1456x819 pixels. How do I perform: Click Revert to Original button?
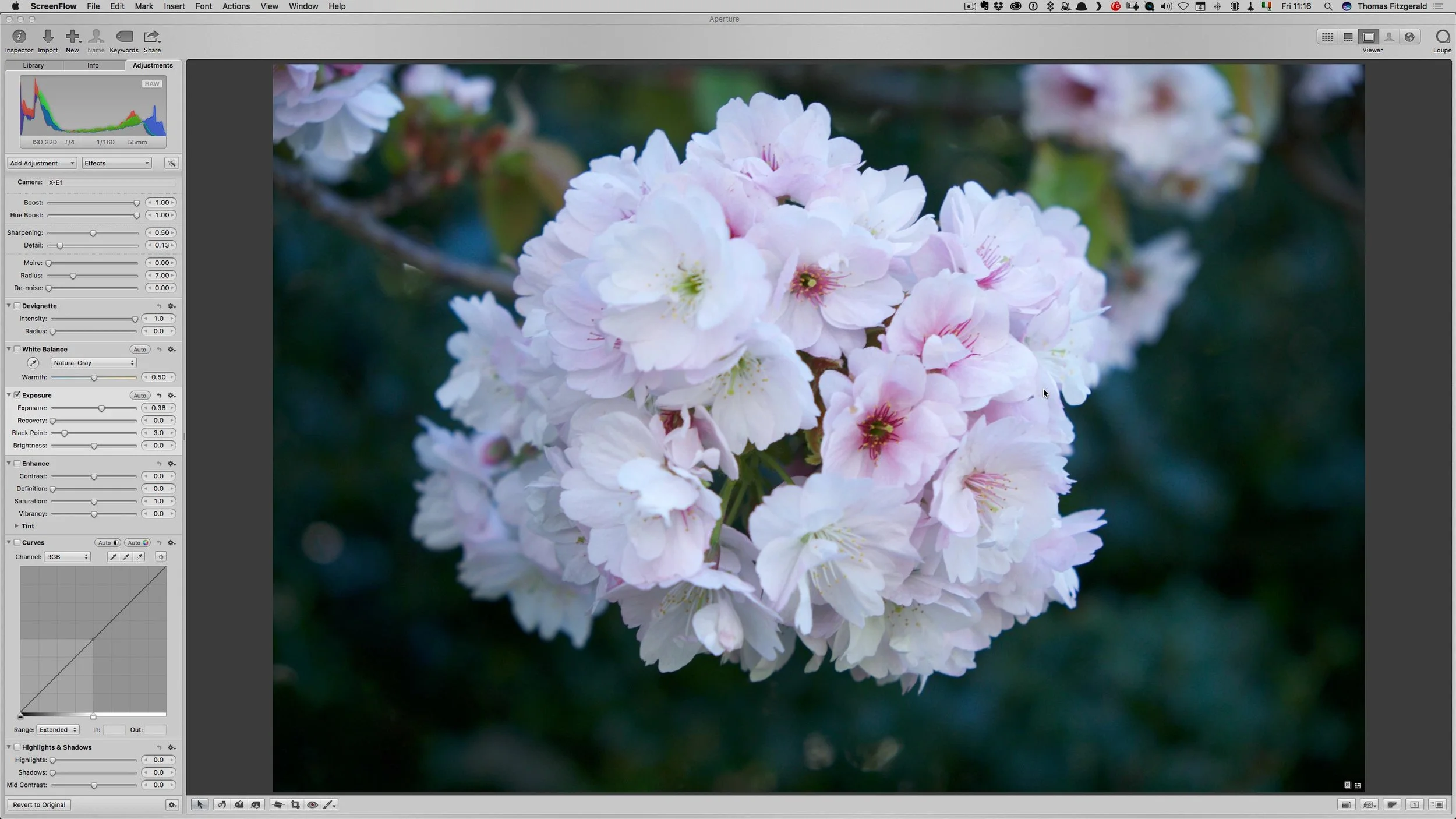39,805
